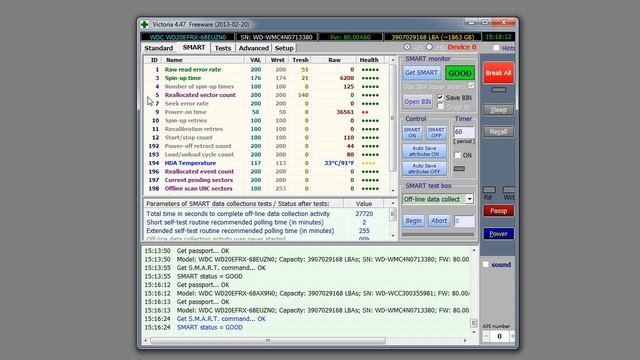Click the Recall button
The width and height of the screenshot is (640, 360).
(498, 132)
